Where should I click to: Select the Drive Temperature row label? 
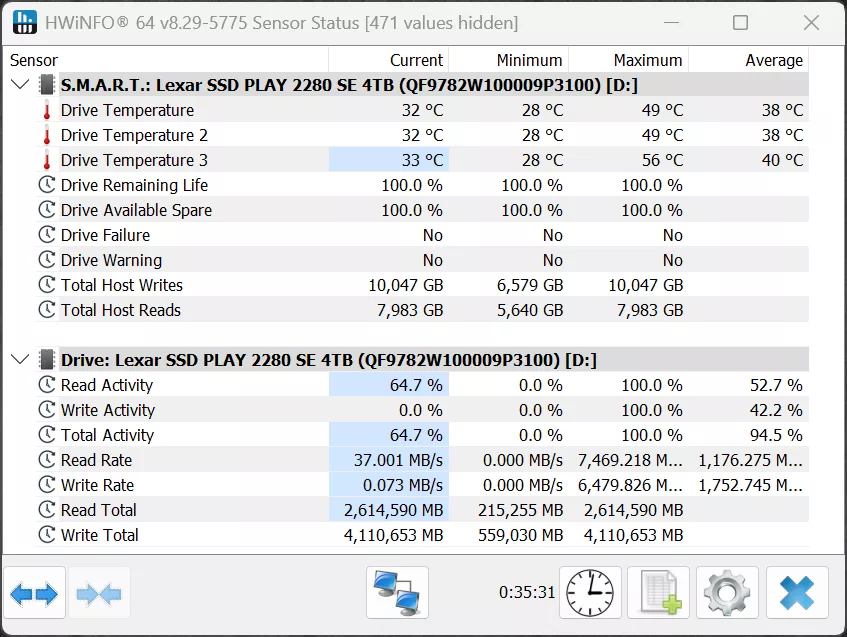(x=127, y=110)
